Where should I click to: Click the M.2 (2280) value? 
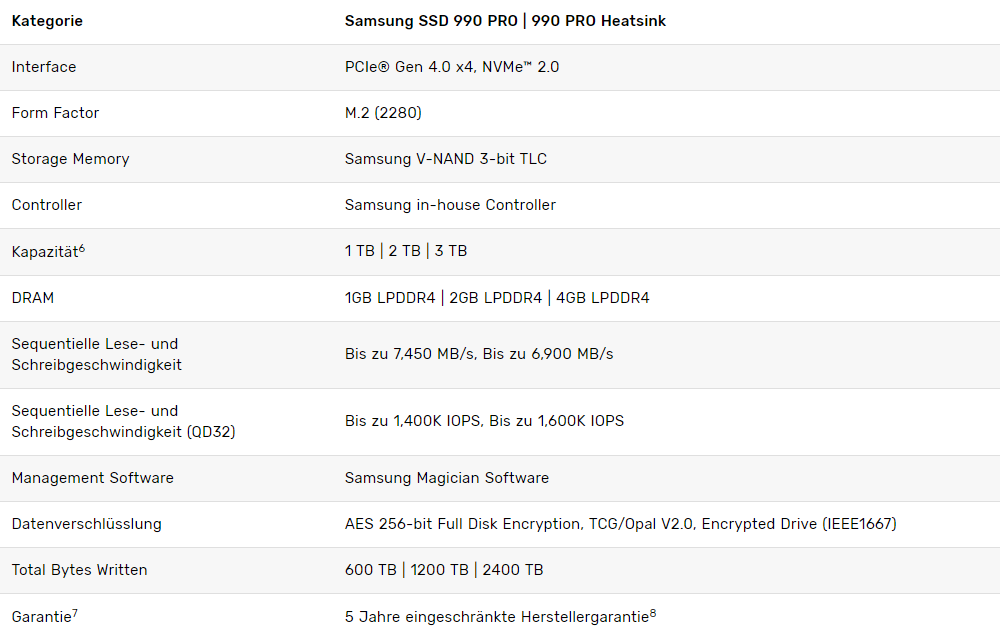383,113
